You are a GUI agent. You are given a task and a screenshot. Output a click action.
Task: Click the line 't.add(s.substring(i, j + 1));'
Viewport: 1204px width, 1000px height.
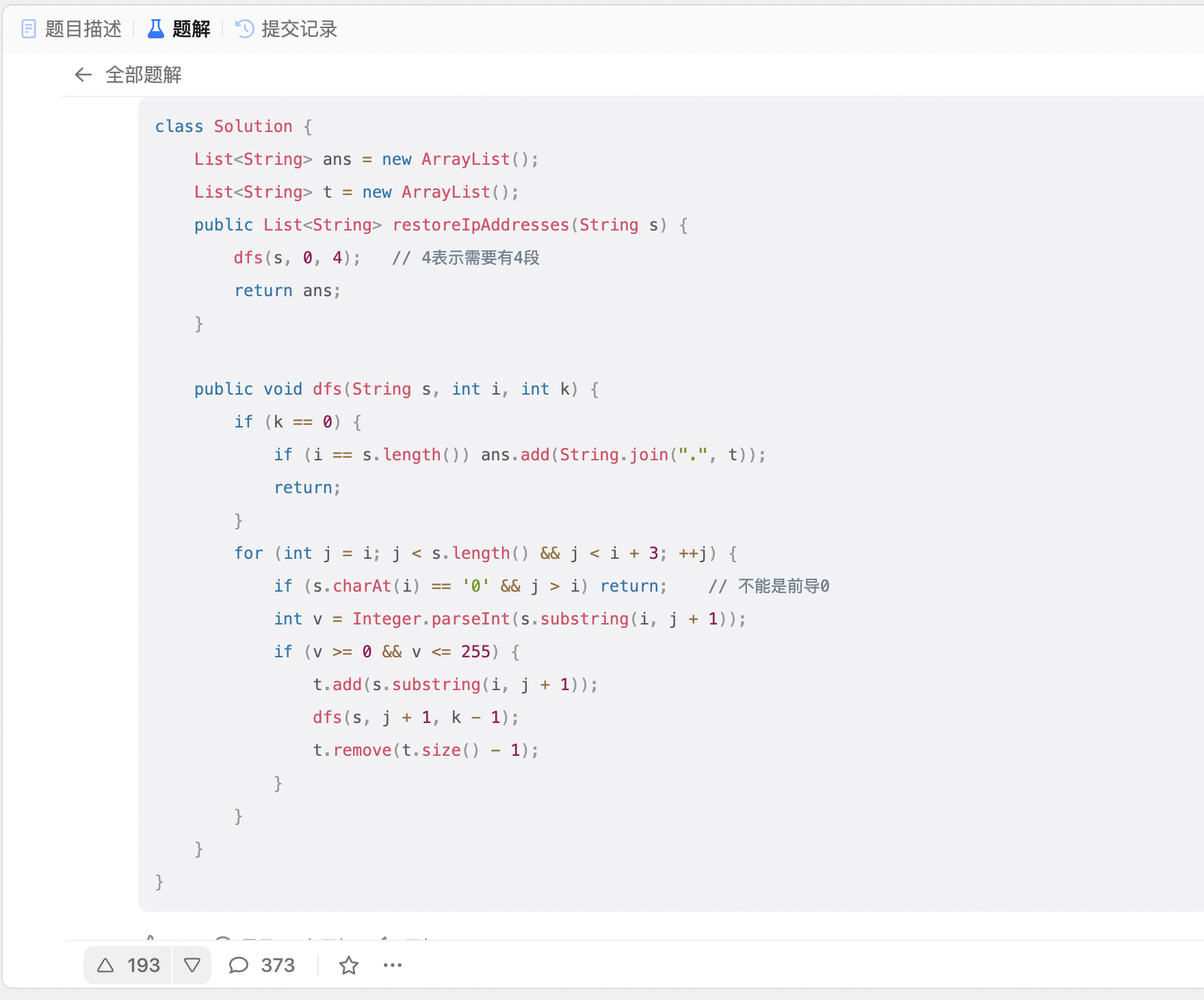(x=456, y=685)
